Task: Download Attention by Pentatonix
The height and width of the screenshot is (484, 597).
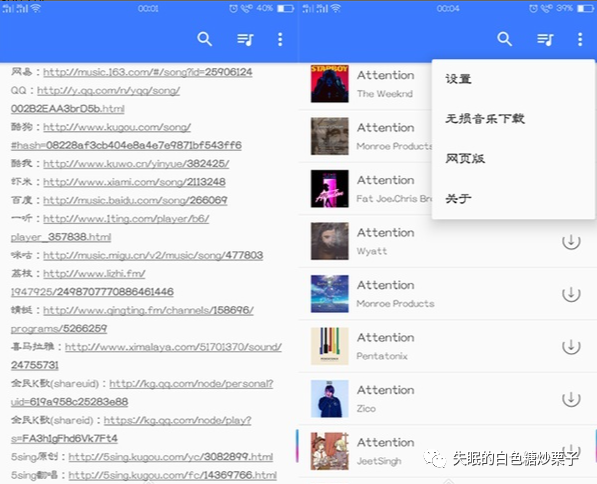Action: (571, 347)
